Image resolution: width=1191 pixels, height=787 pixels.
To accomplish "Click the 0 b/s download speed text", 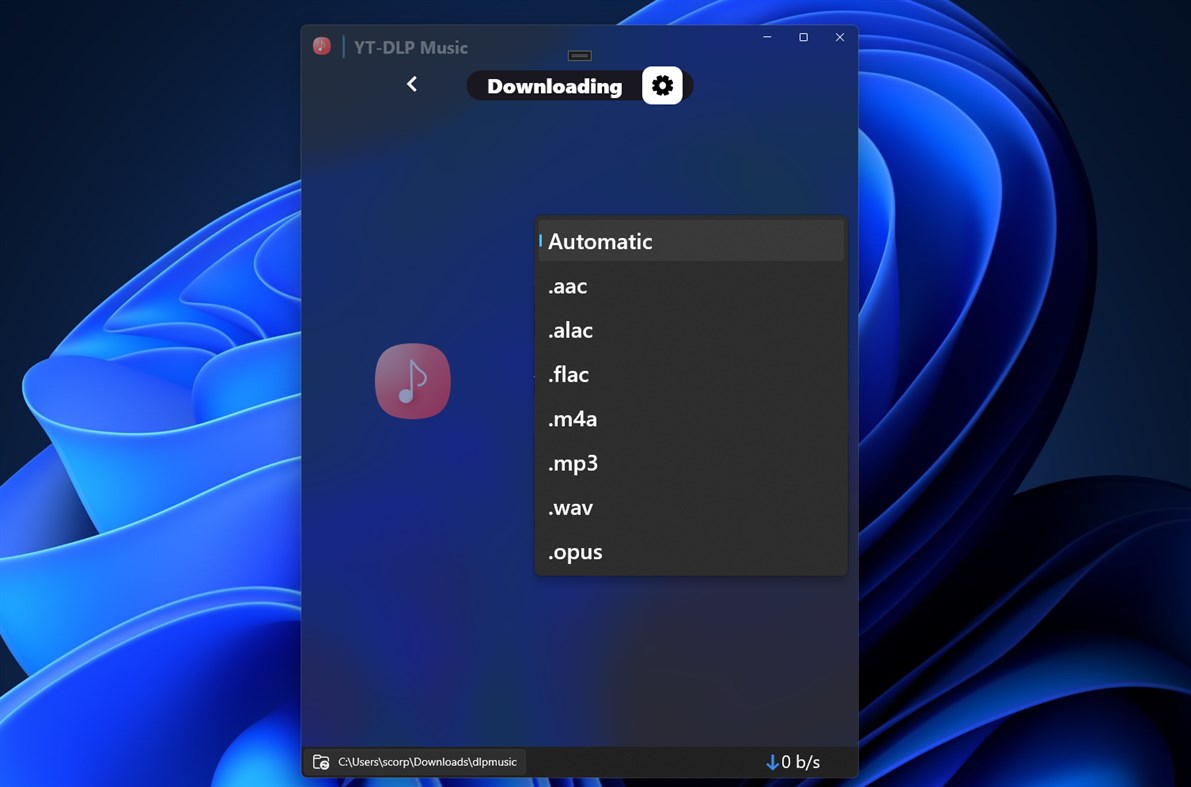I will [801, 762].
